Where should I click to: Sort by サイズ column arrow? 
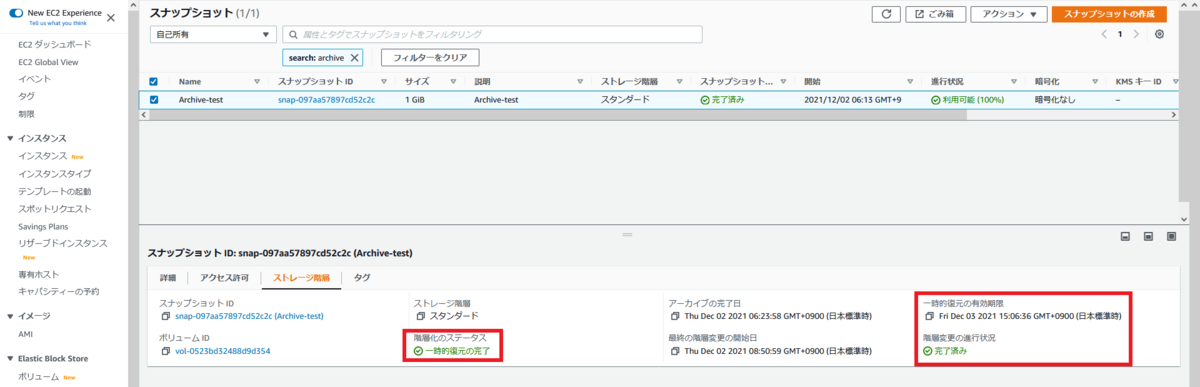point(454,82)
